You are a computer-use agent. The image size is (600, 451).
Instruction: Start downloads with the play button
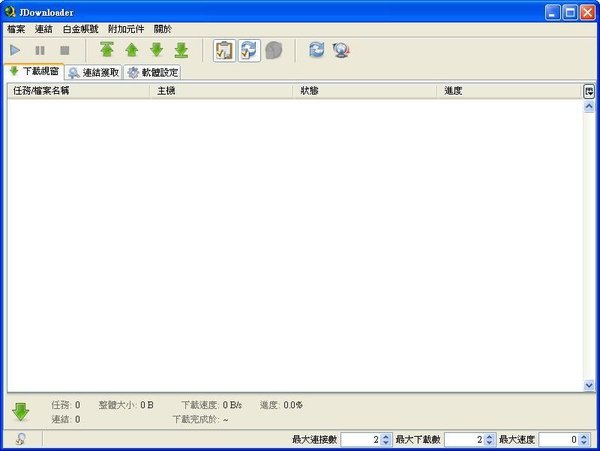[x=15, y=50]
